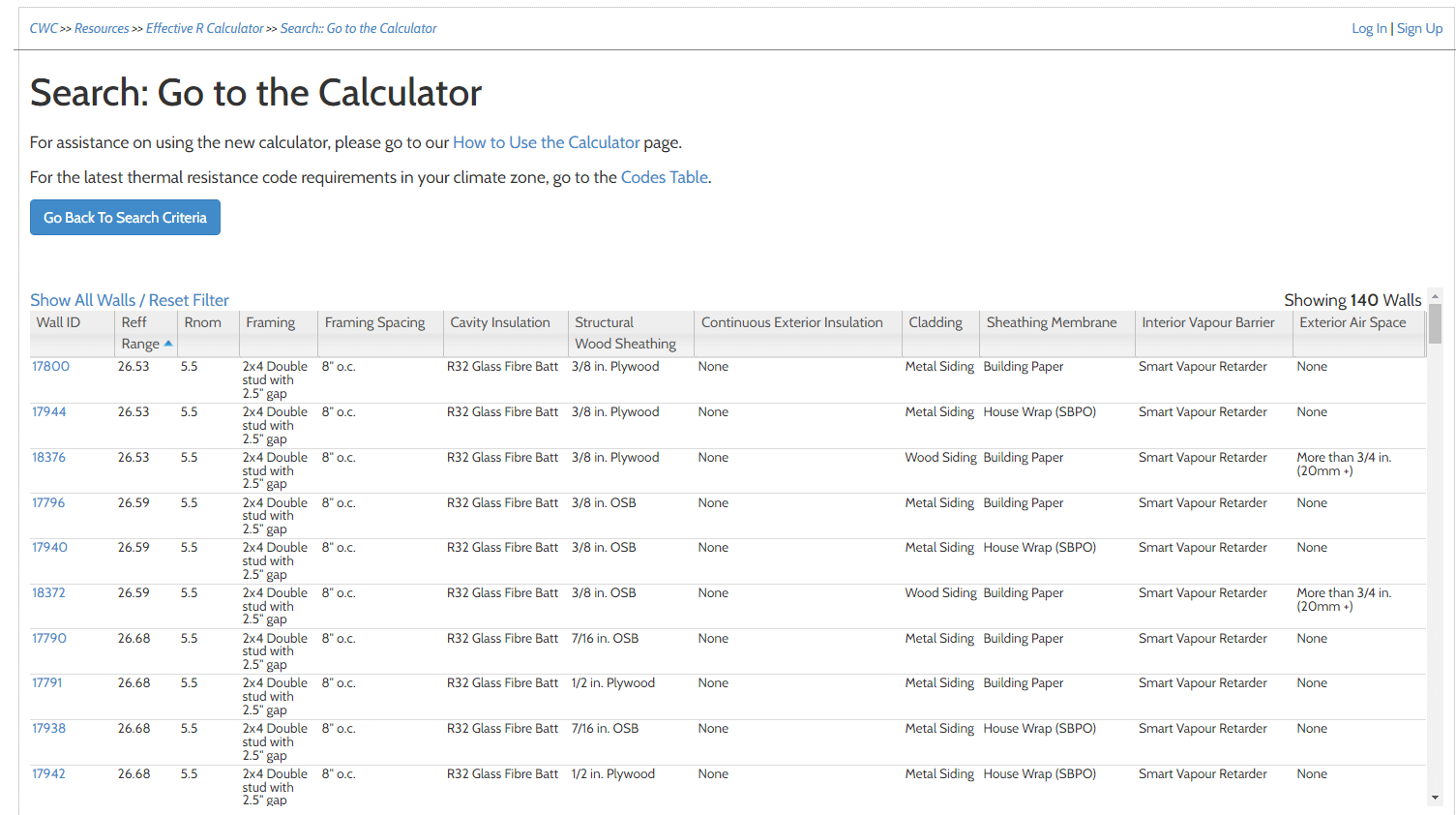Click Go Back To Search Criteria button
Image resolution: width=1456 pixels, height=815 pixels.
tap(125, 217)
